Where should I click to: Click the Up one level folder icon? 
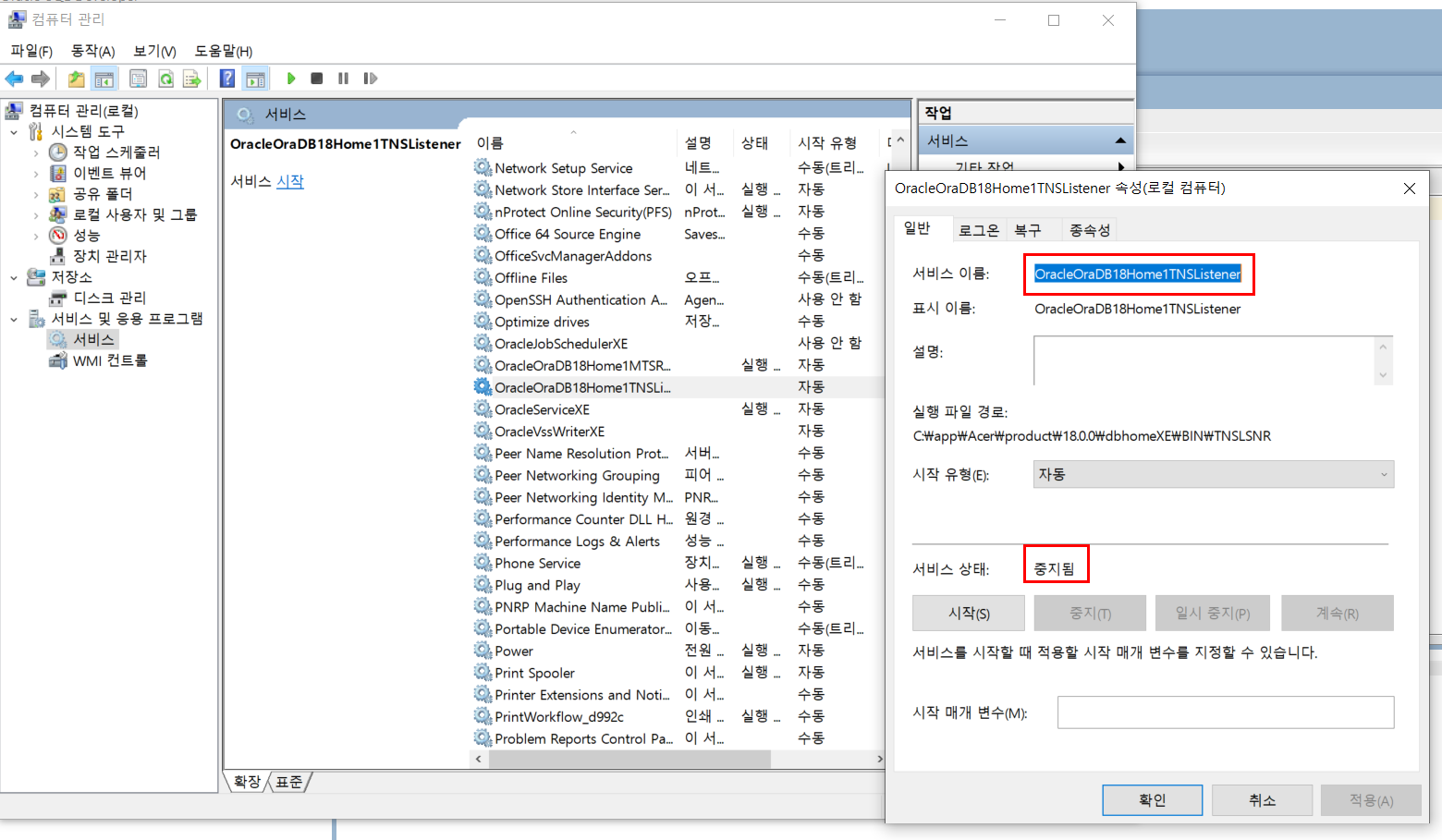pos(76,79)
